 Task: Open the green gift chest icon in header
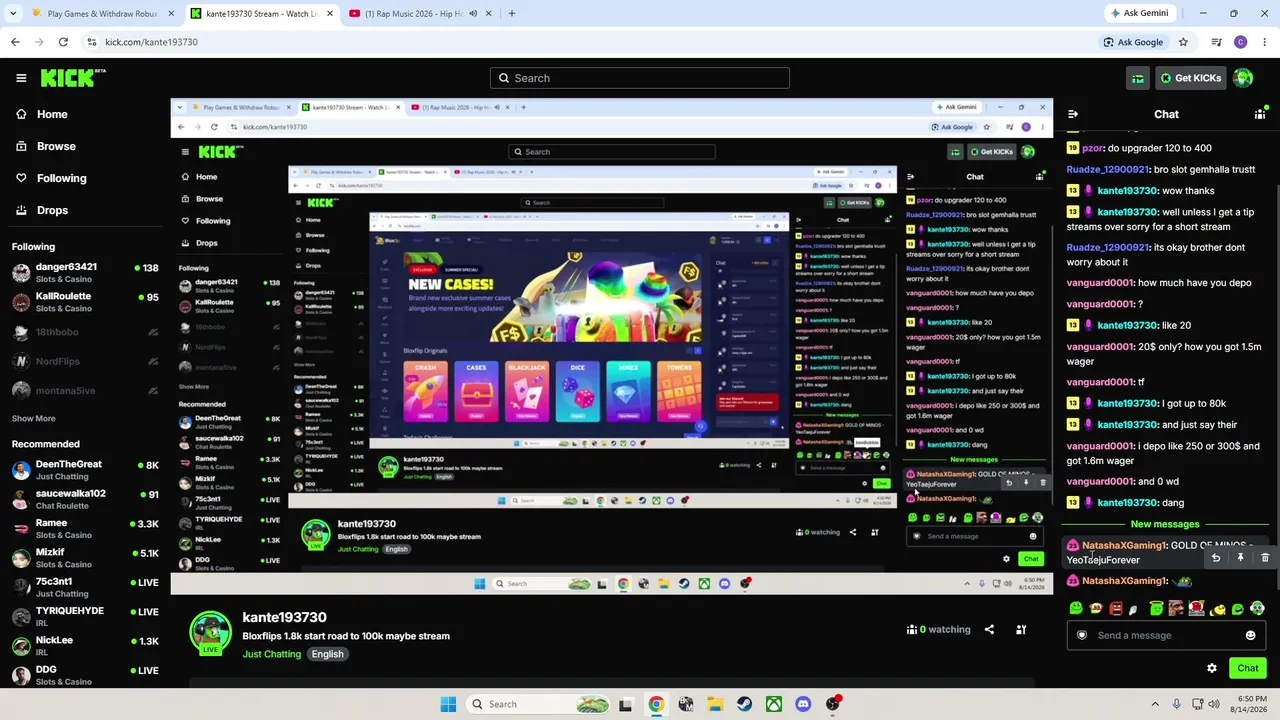(x=1138, y=78)
